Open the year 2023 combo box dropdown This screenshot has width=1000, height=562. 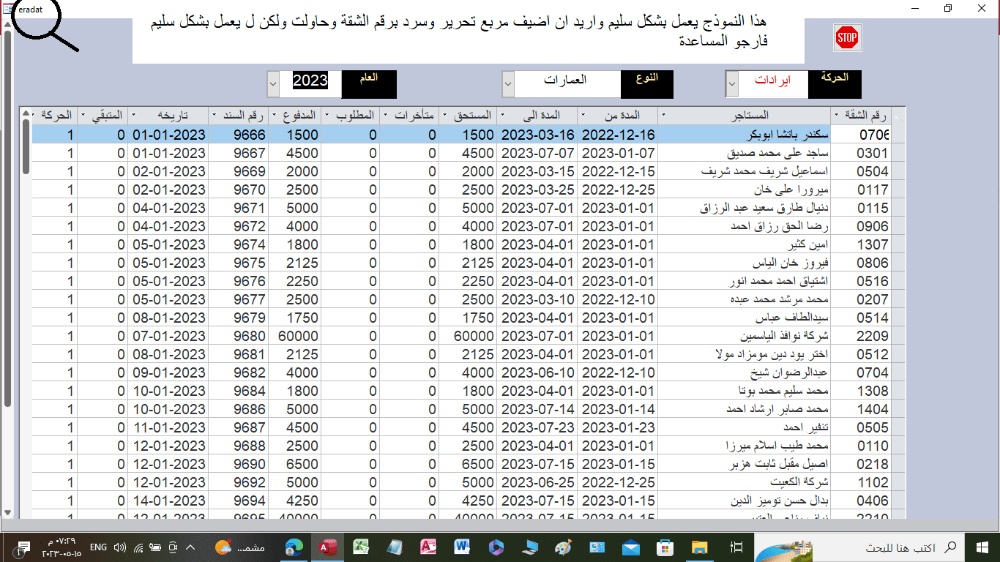273,84
